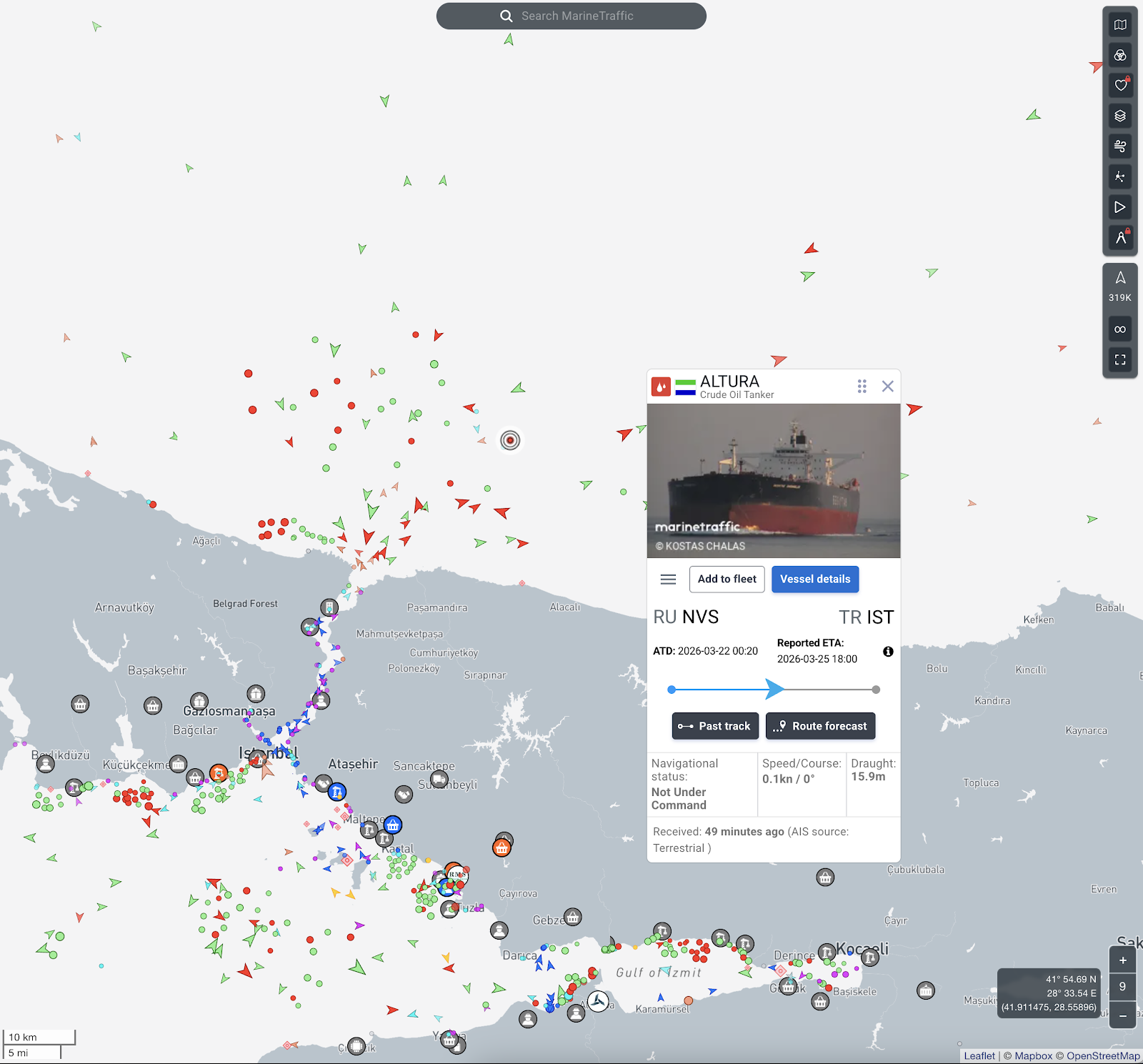The height and width of the screenshot is (1064, 1143).
Task: Click the Not Under Command status
Action: 679,799
